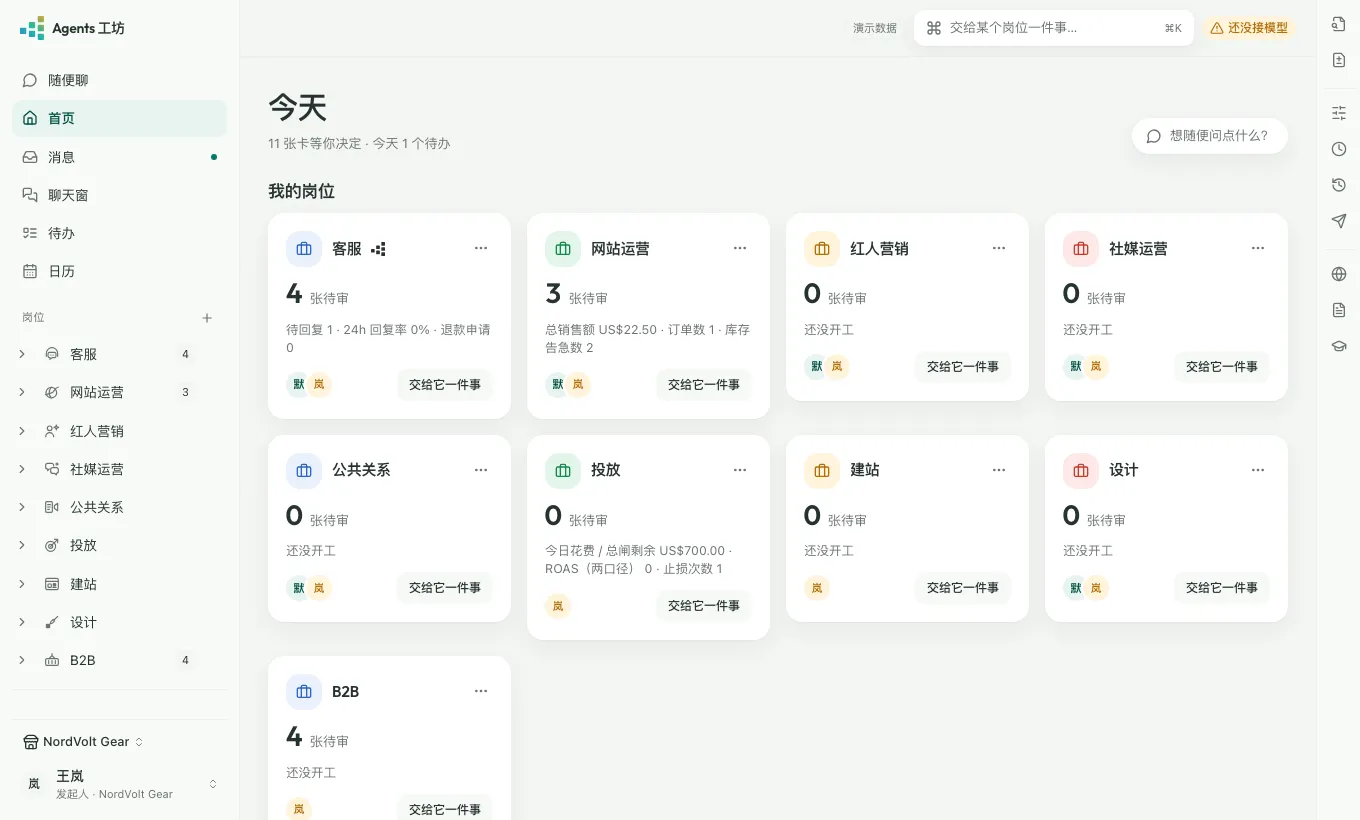Select 公共关系 in the sidebar list

point(120,507)
